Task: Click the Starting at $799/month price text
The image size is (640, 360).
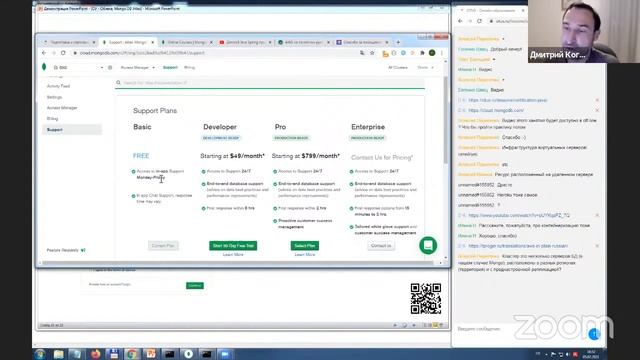Action: 306,156
